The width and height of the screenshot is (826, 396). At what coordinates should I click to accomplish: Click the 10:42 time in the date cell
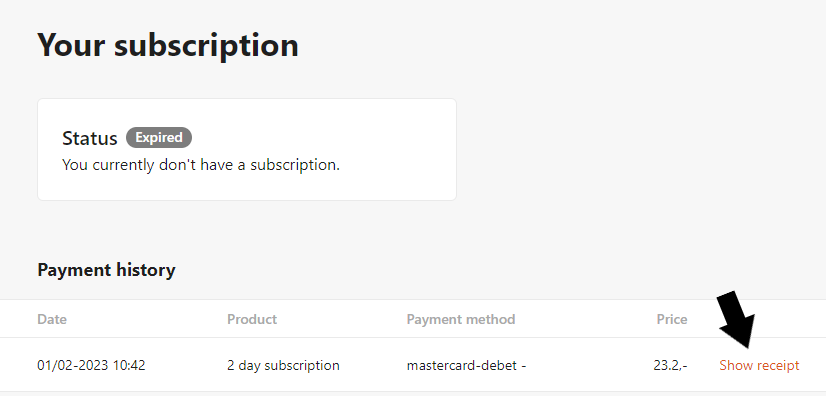(127, 365)
